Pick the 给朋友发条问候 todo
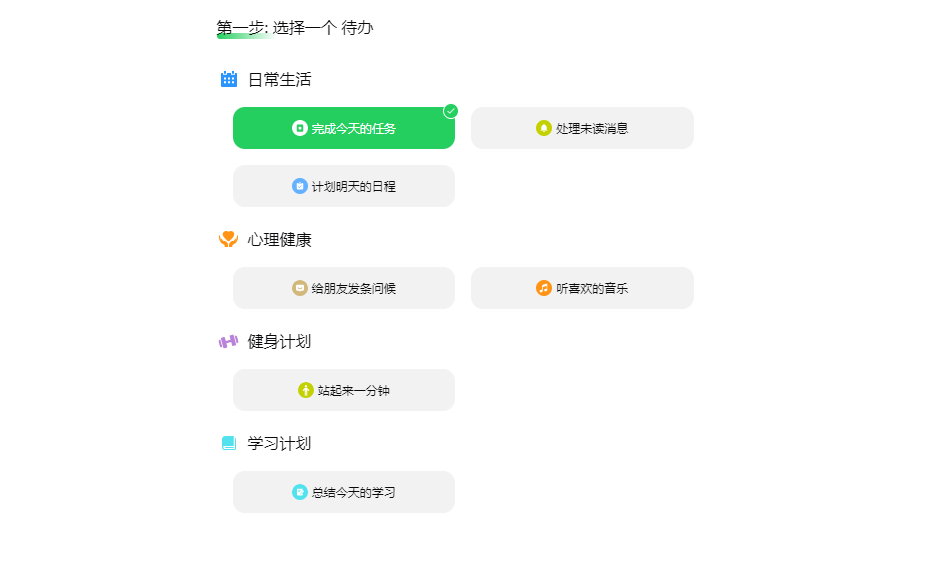This screenshot has height=565, width=934. point(344,288)
